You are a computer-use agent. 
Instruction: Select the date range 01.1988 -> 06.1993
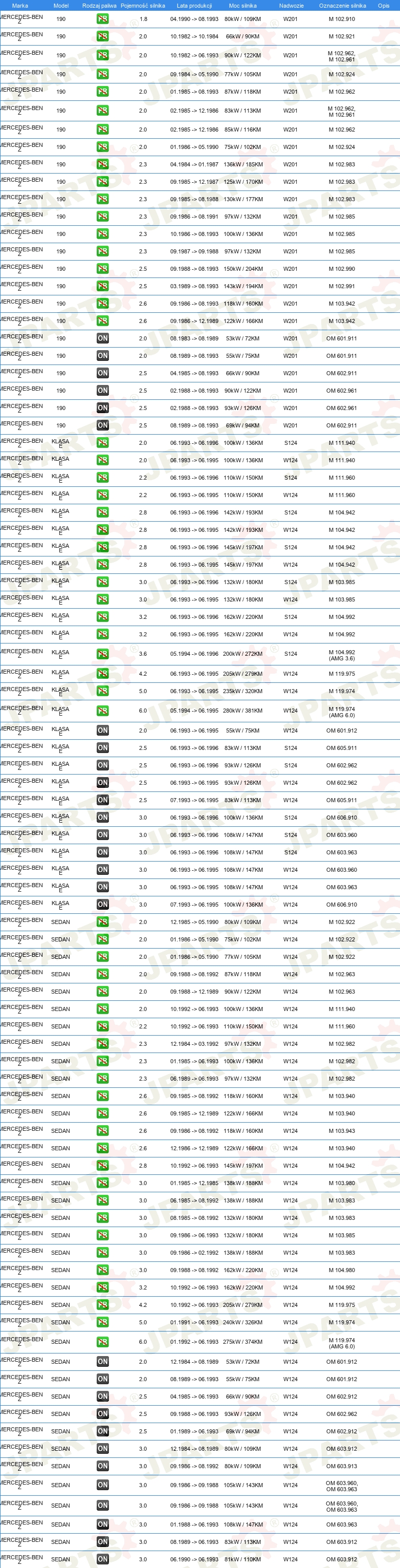[194, 1525]
